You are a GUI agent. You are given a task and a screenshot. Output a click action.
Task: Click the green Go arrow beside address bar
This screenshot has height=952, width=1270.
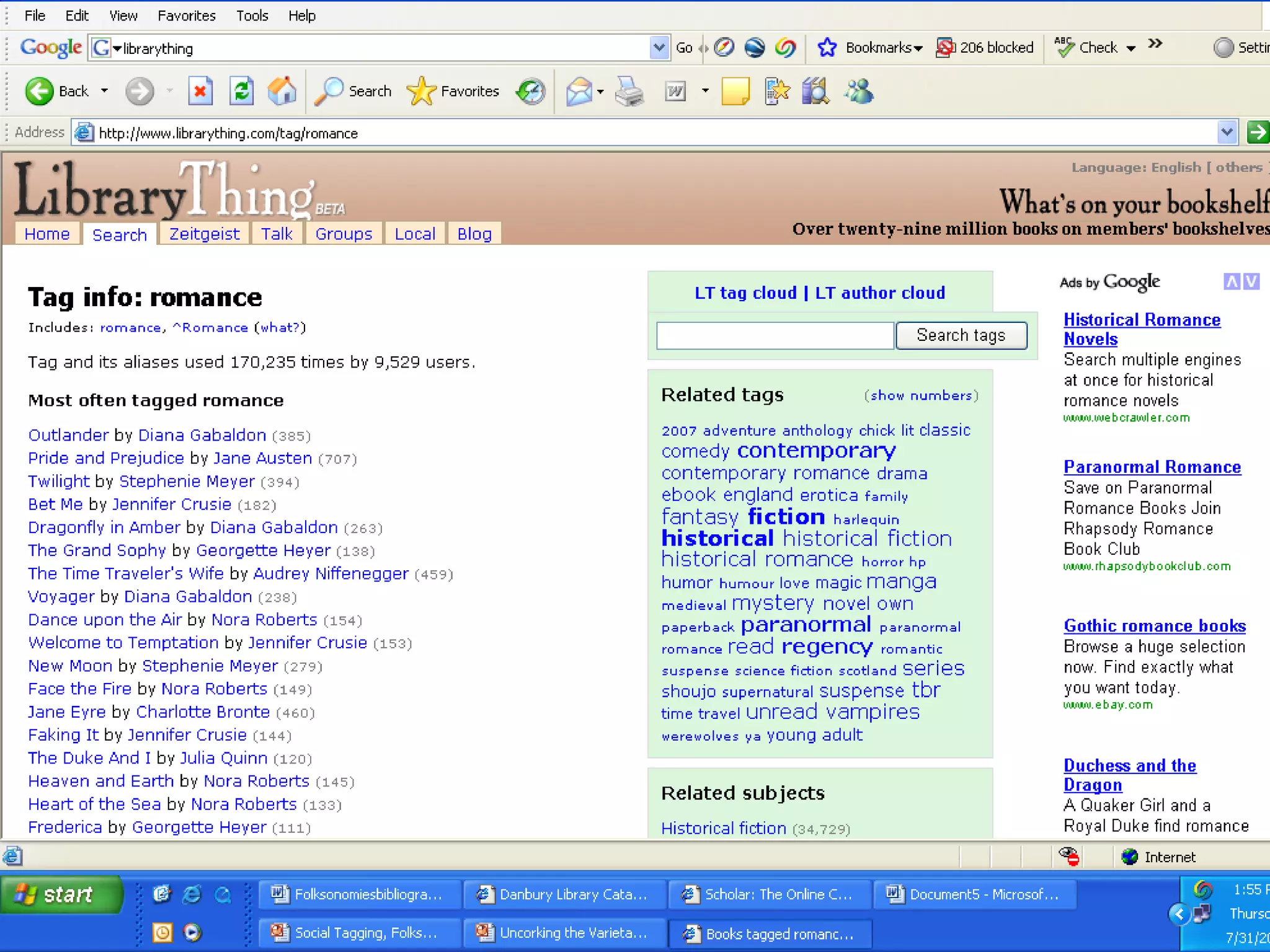tap(1258, 132)
